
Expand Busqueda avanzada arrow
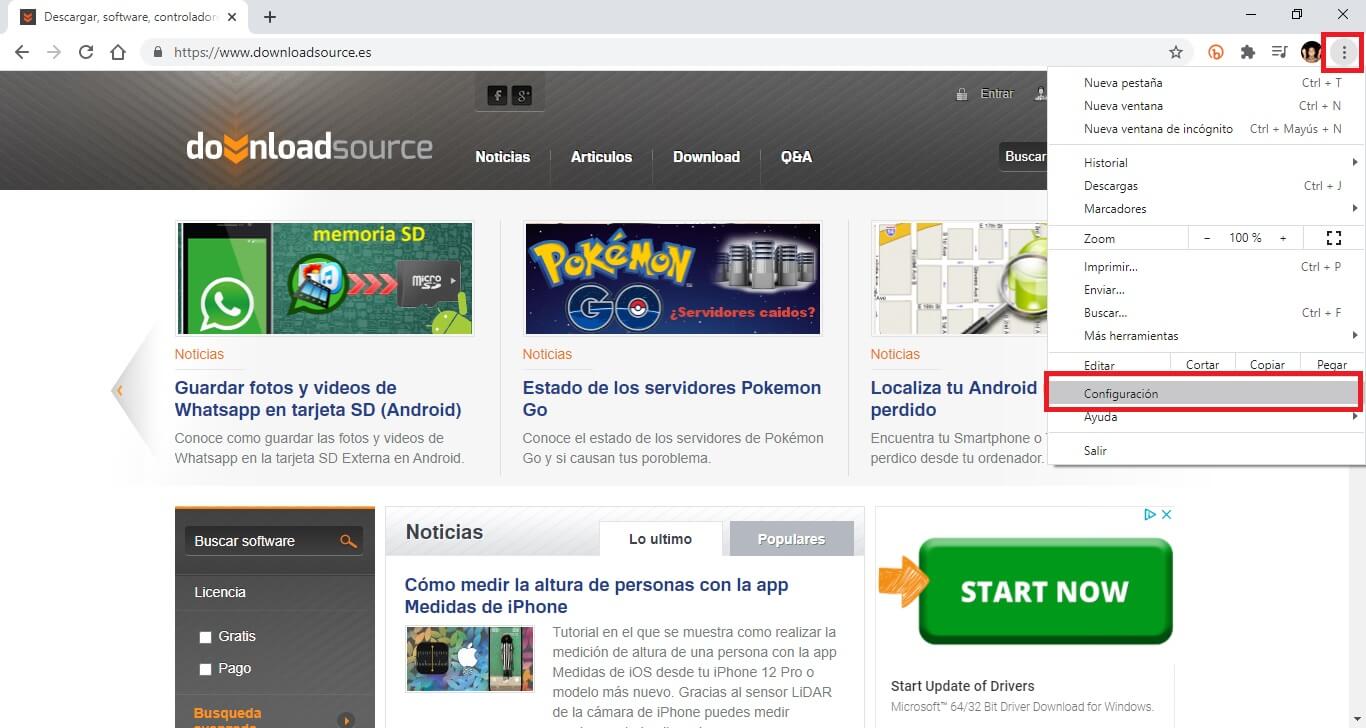[x=346, y=720]
